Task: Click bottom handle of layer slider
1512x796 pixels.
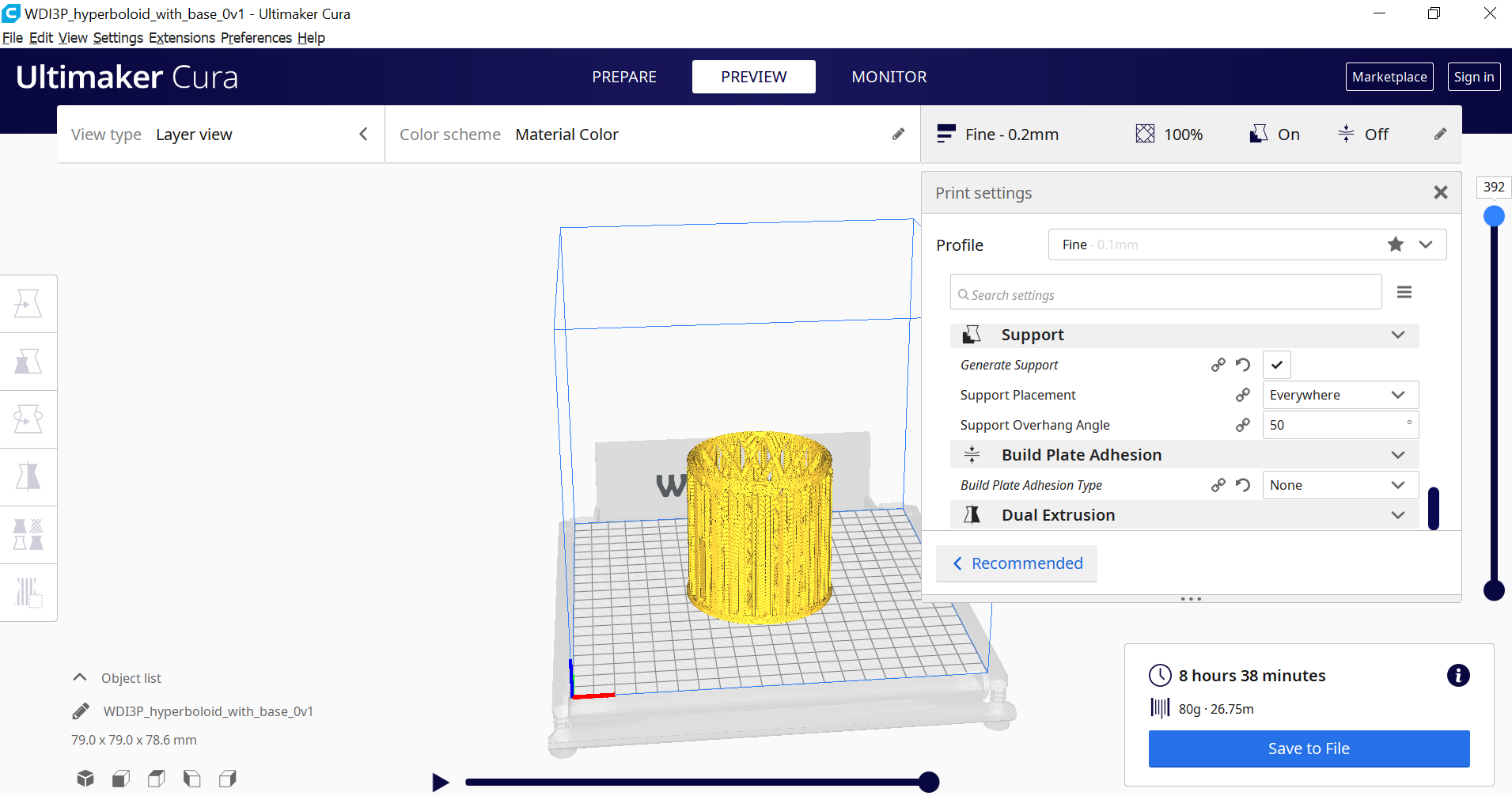Action: point(1494,590)
